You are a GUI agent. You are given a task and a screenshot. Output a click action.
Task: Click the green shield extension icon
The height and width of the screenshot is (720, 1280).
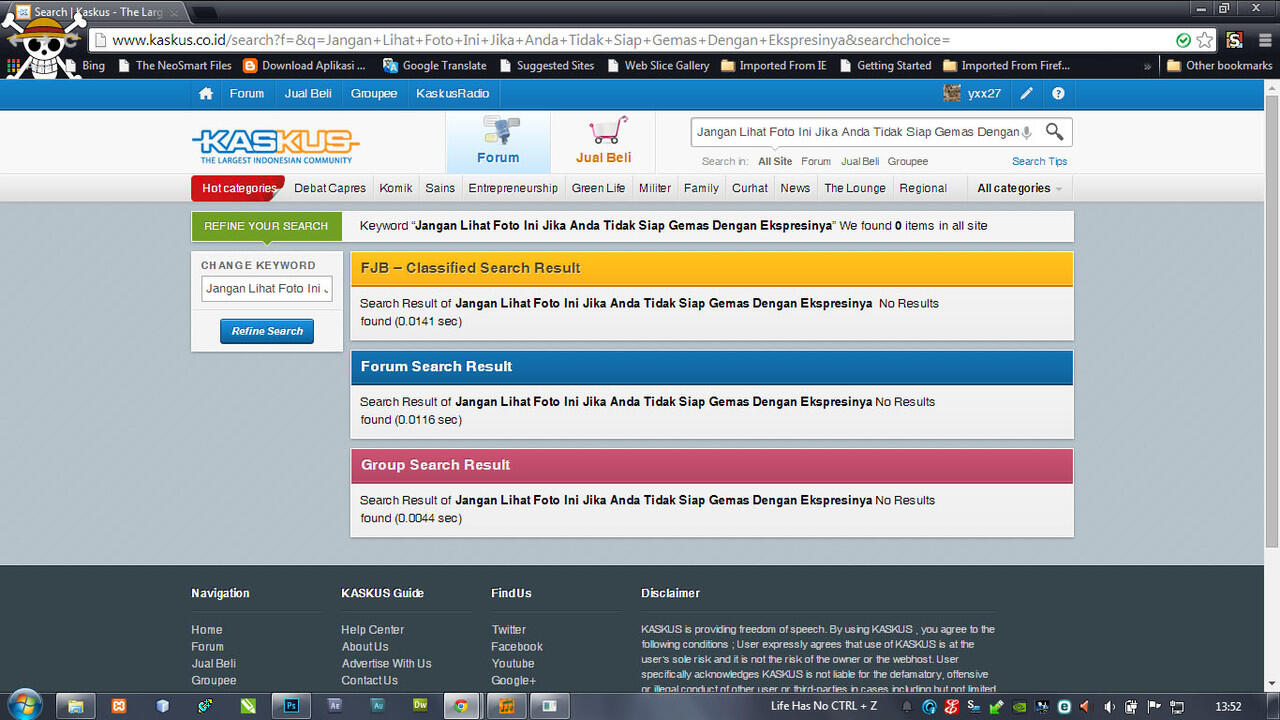click(1184, 40)
